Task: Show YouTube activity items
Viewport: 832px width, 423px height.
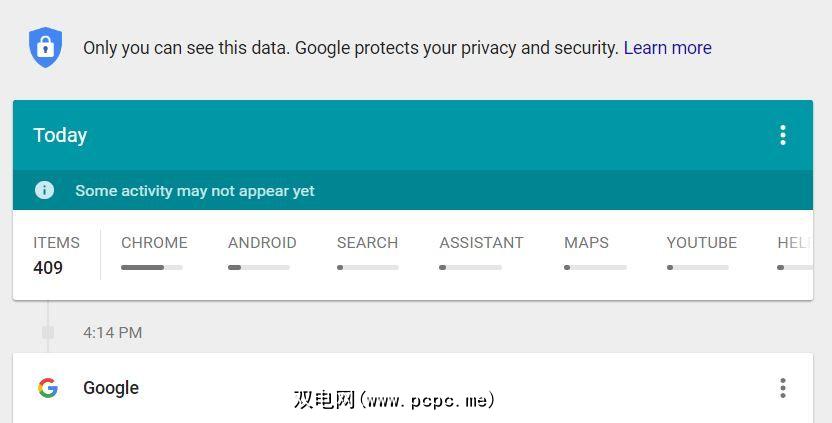Action: (701, 243)
